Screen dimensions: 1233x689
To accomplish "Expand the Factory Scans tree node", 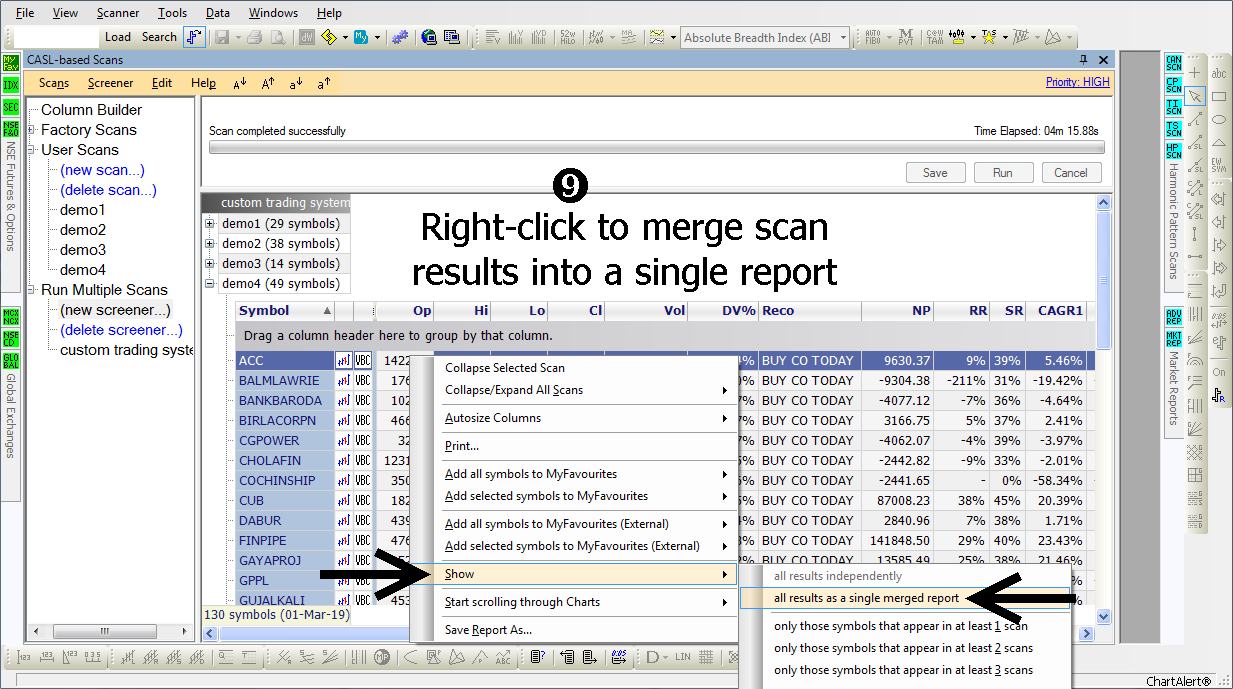I will click(32, 130).
